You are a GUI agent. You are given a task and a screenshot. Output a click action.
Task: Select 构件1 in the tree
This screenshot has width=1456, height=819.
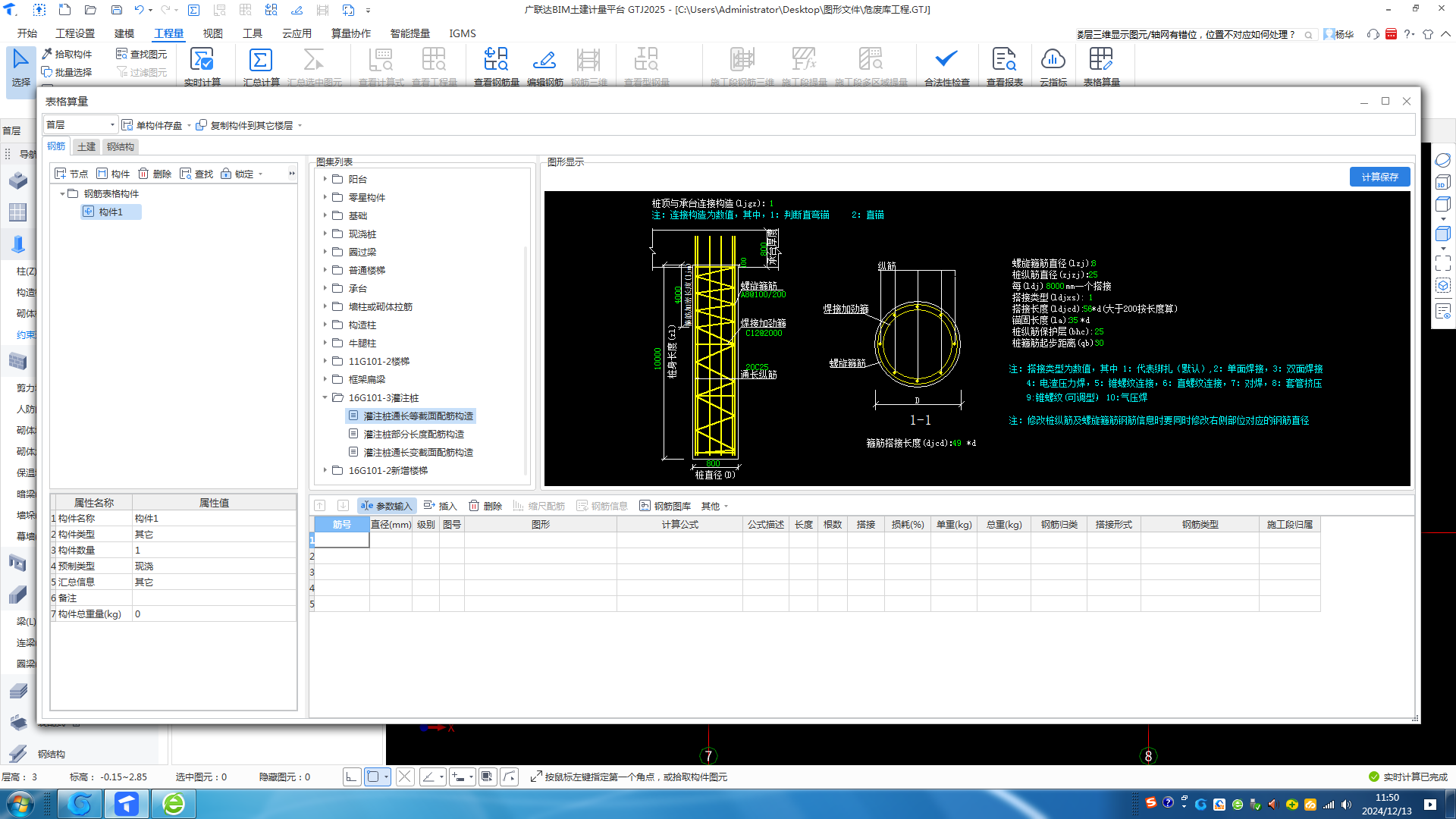coord(111,212)
